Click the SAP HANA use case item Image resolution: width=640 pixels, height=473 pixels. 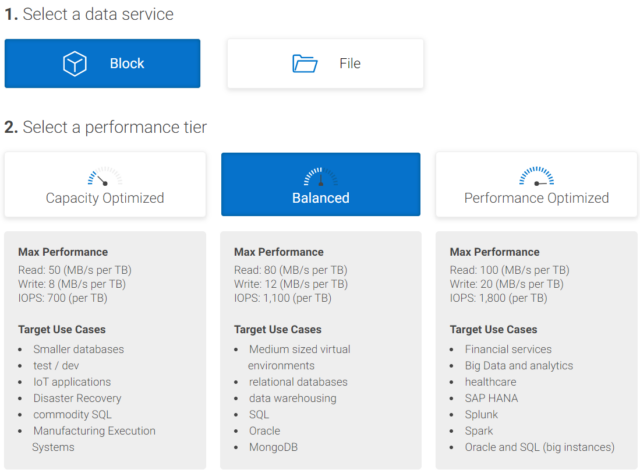[x=494, y=398]
